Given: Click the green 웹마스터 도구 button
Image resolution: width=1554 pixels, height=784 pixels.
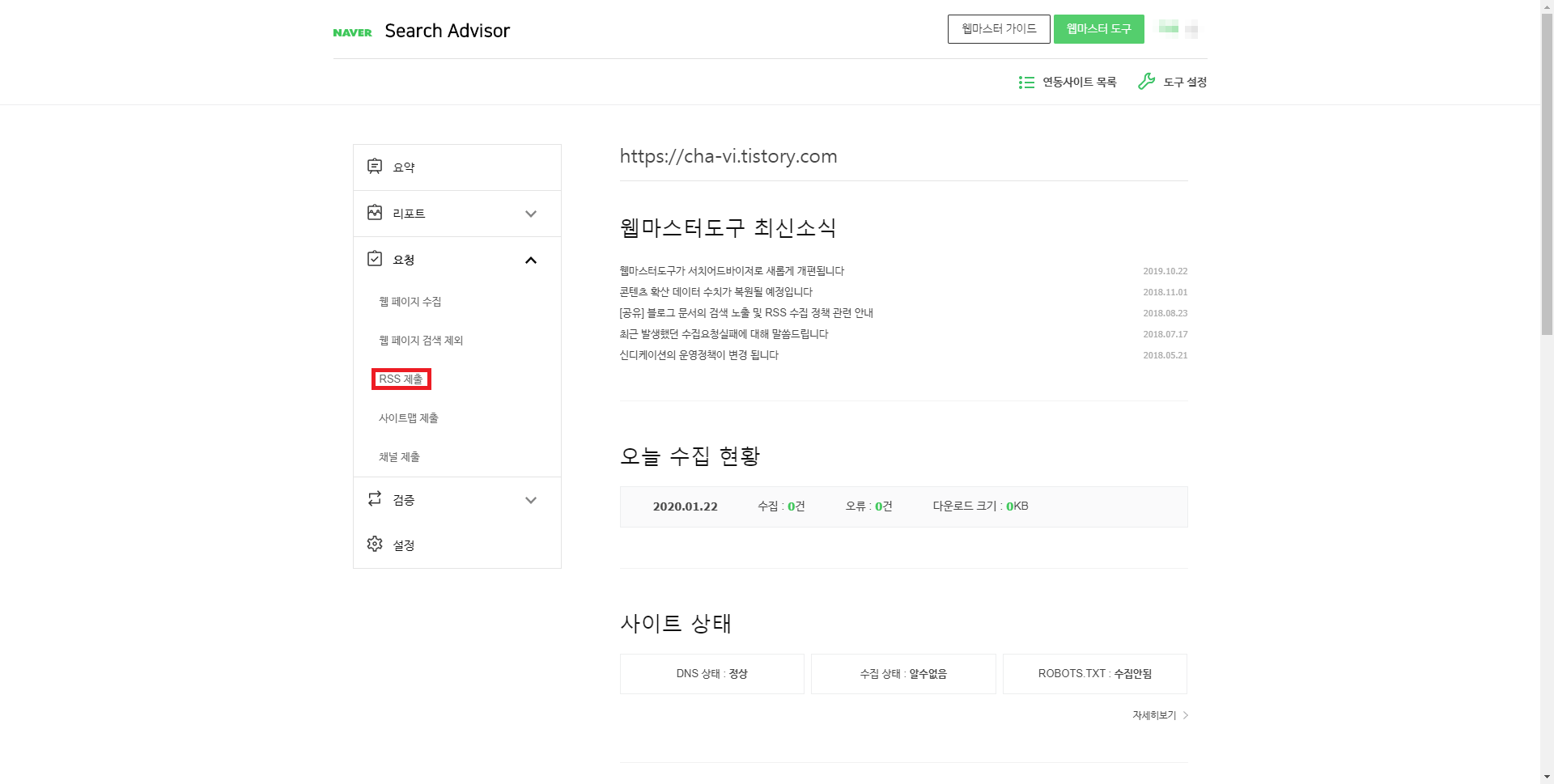Looking at the screenshot, I should tap(1098, 29).
